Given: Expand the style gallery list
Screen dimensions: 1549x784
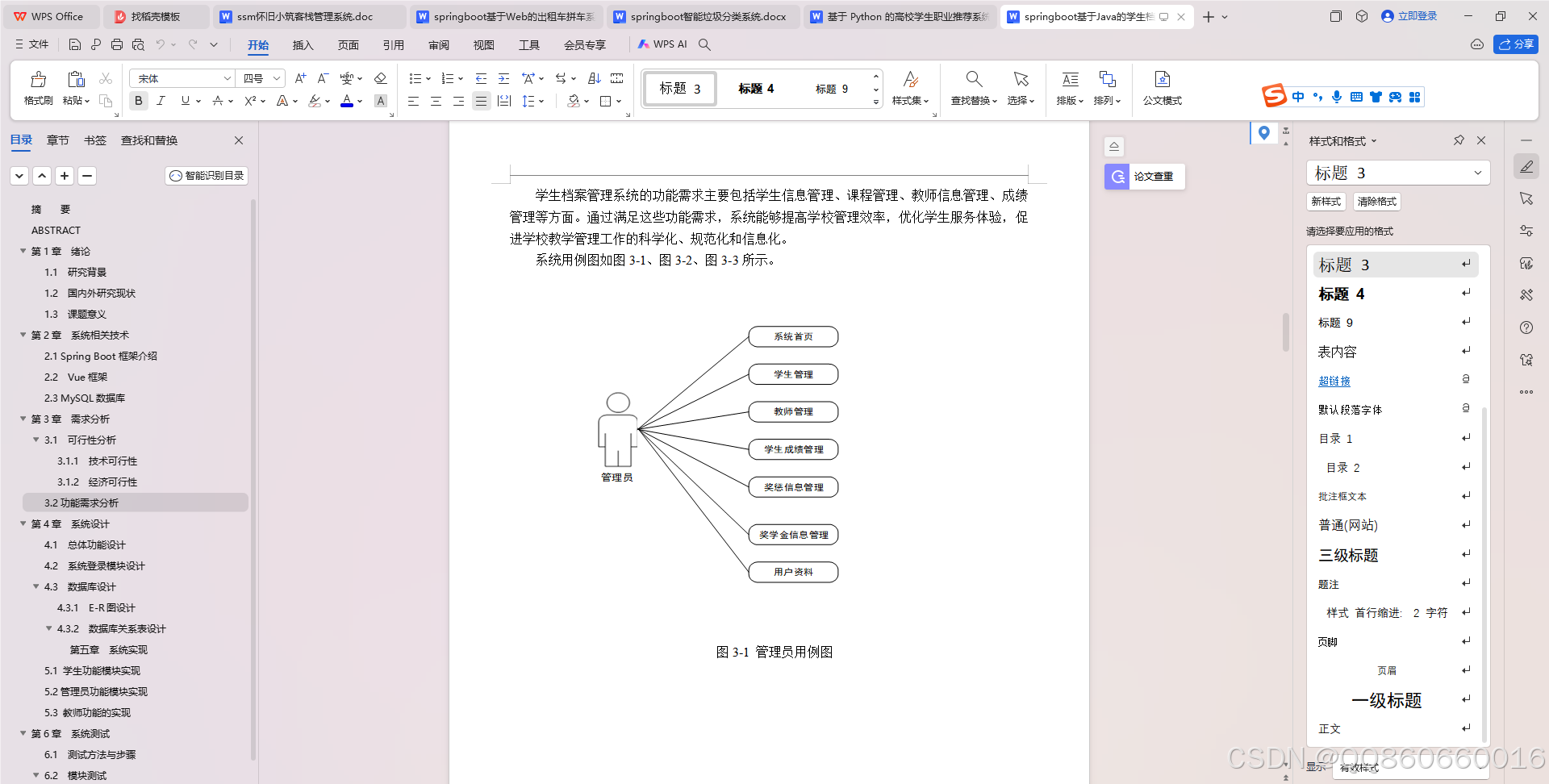Looking at the screenshot, I should pyautogui.click(x=876, y=102).
